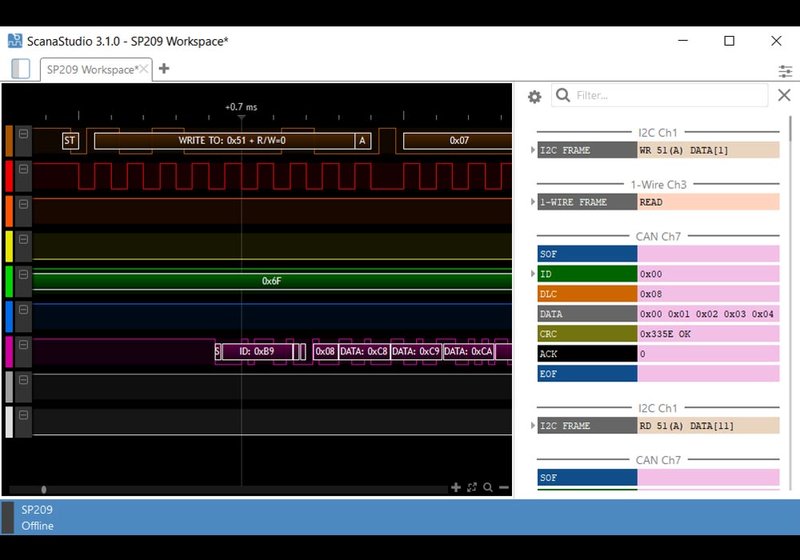Select the DLC 0x08 row
This screenshot has width=800, height=560.
pos(658,294)
